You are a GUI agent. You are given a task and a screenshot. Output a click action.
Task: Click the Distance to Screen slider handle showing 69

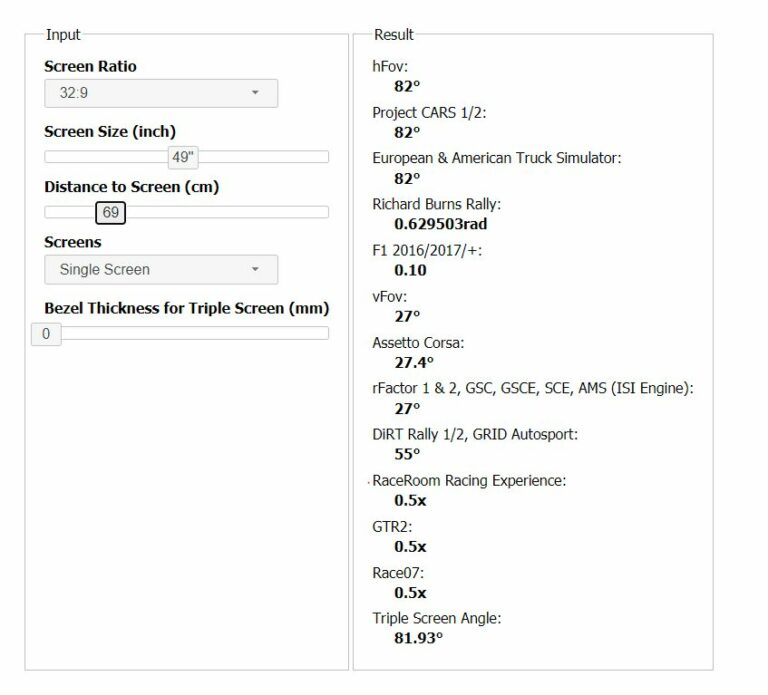pos(111,212)
